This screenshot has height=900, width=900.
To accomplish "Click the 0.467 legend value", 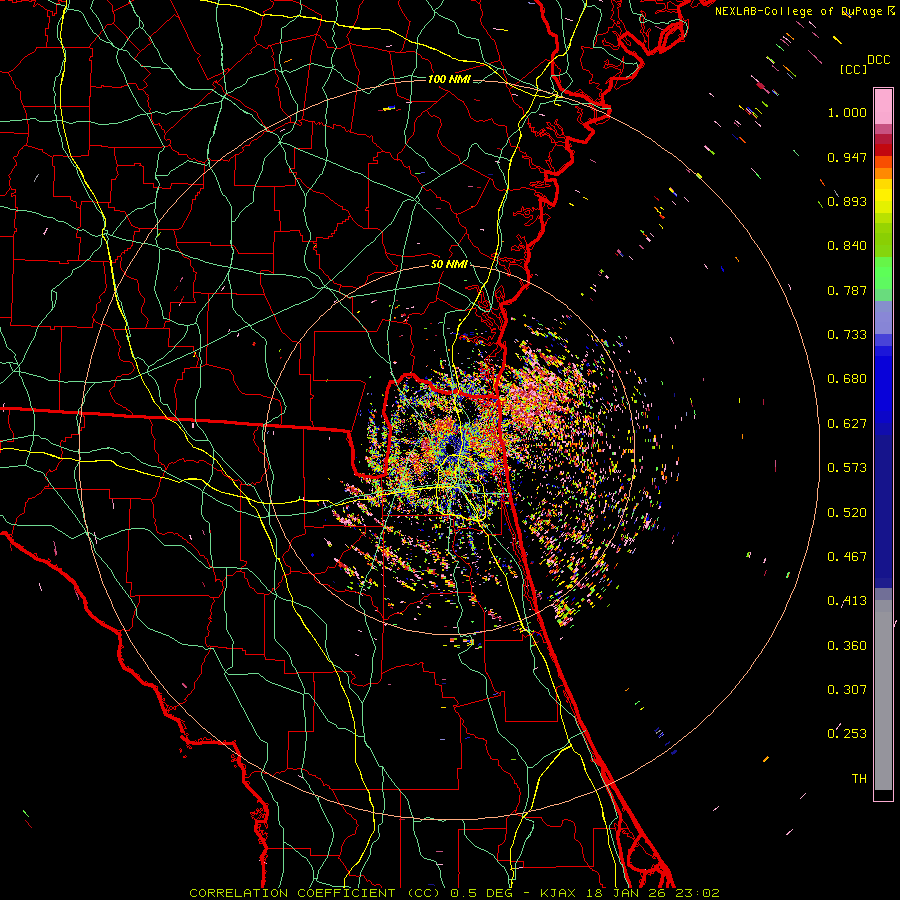I will [x=847, y=557].
